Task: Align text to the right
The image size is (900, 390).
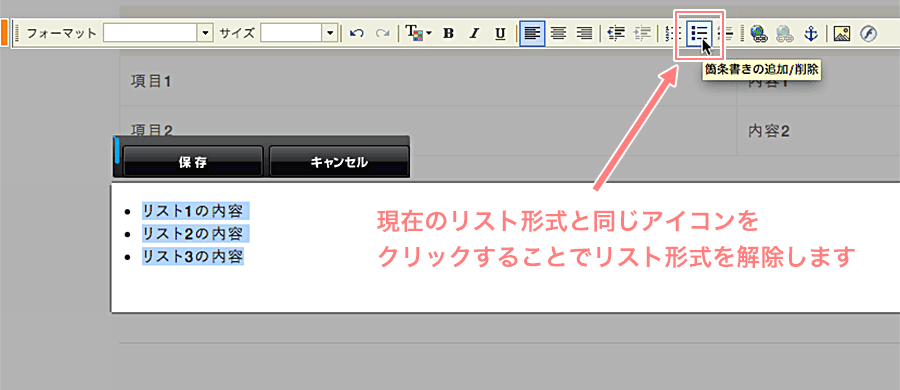Action: 584,33
